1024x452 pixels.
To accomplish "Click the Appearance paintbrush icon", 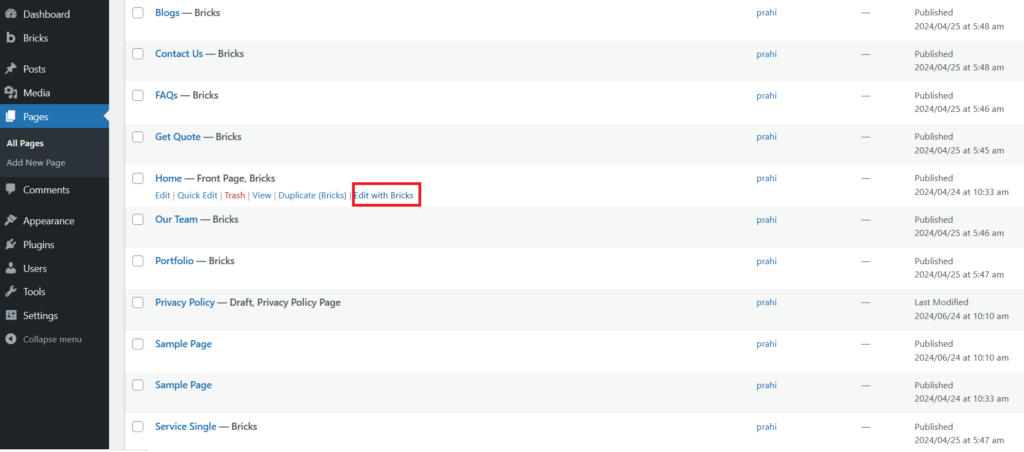I will [10, 221].
